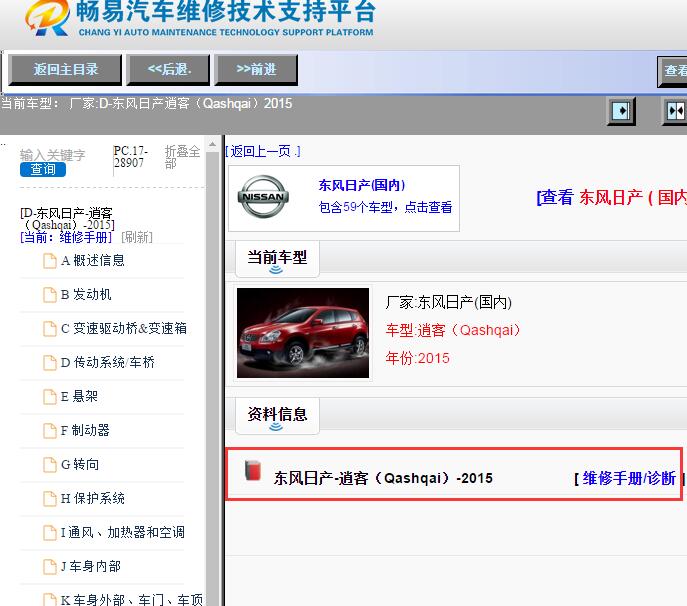Click the double-arrow panel collapse icon

(x=675, y=110)
